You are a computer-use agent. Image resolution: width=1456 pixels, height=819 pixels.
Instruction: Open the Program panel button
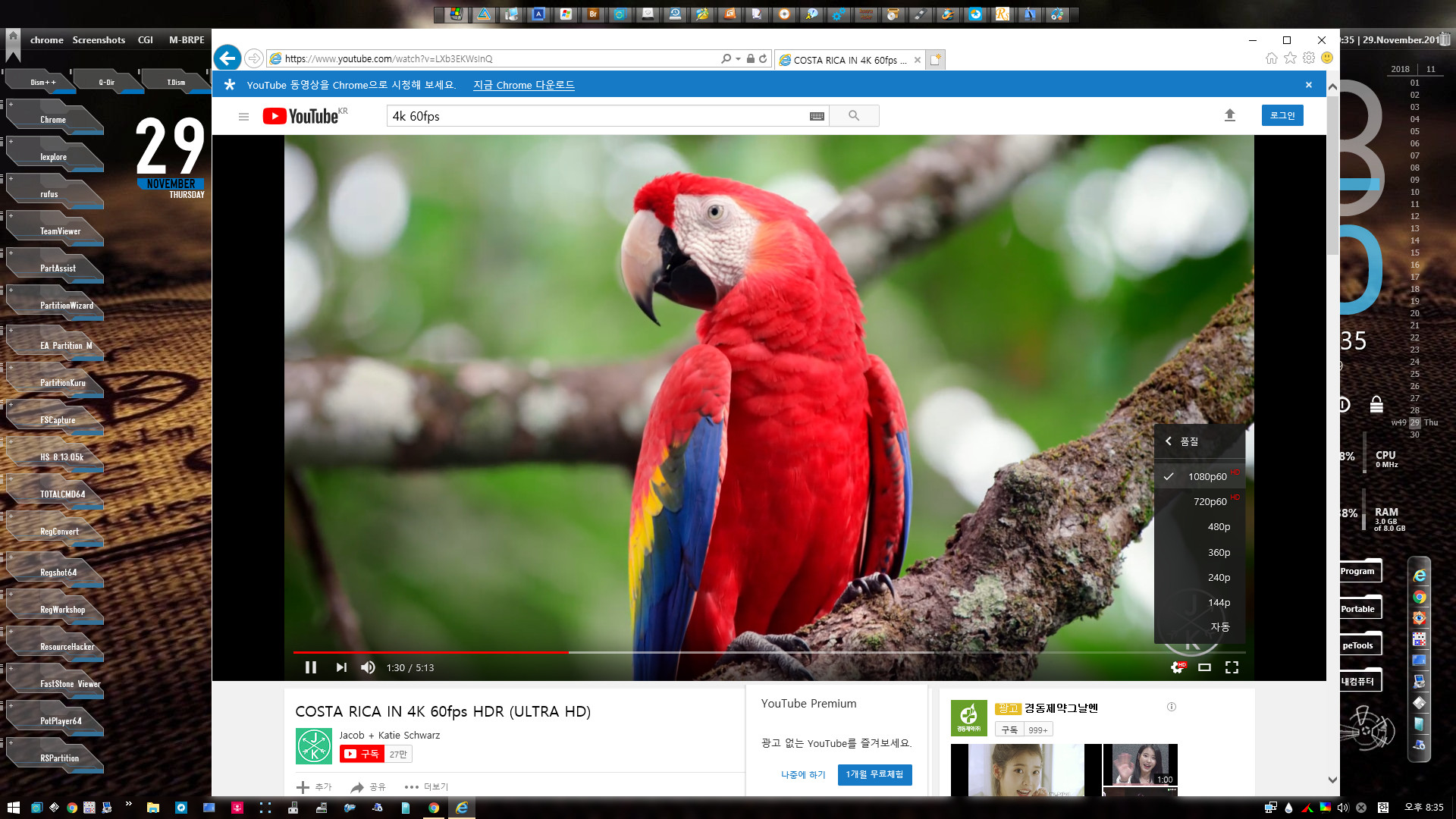[x=1360, y=571]
